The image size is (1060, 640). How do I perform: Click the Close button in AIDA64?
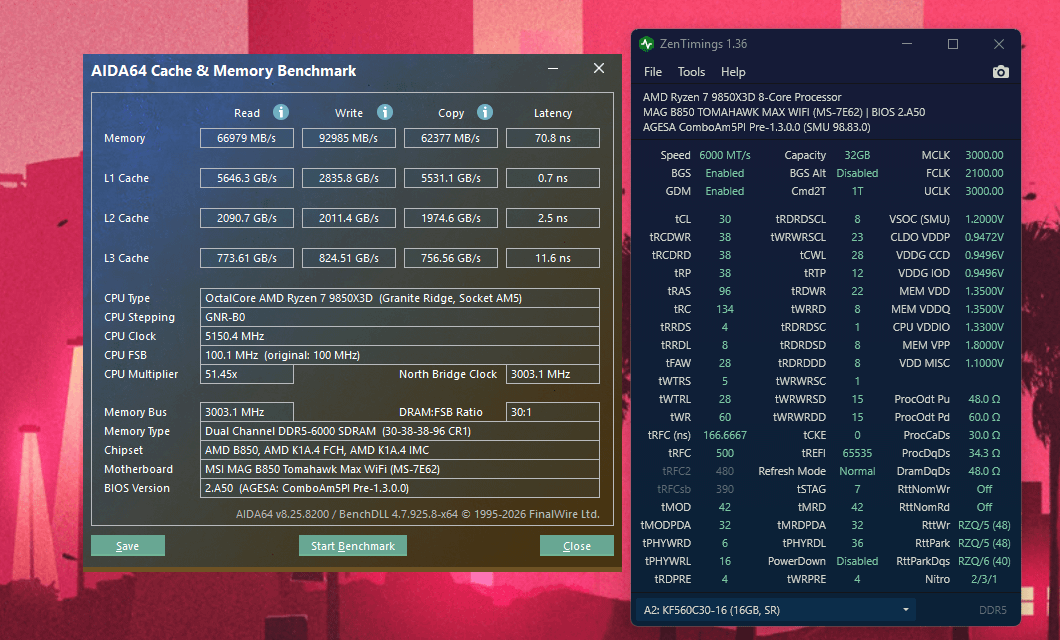point(577,546)
